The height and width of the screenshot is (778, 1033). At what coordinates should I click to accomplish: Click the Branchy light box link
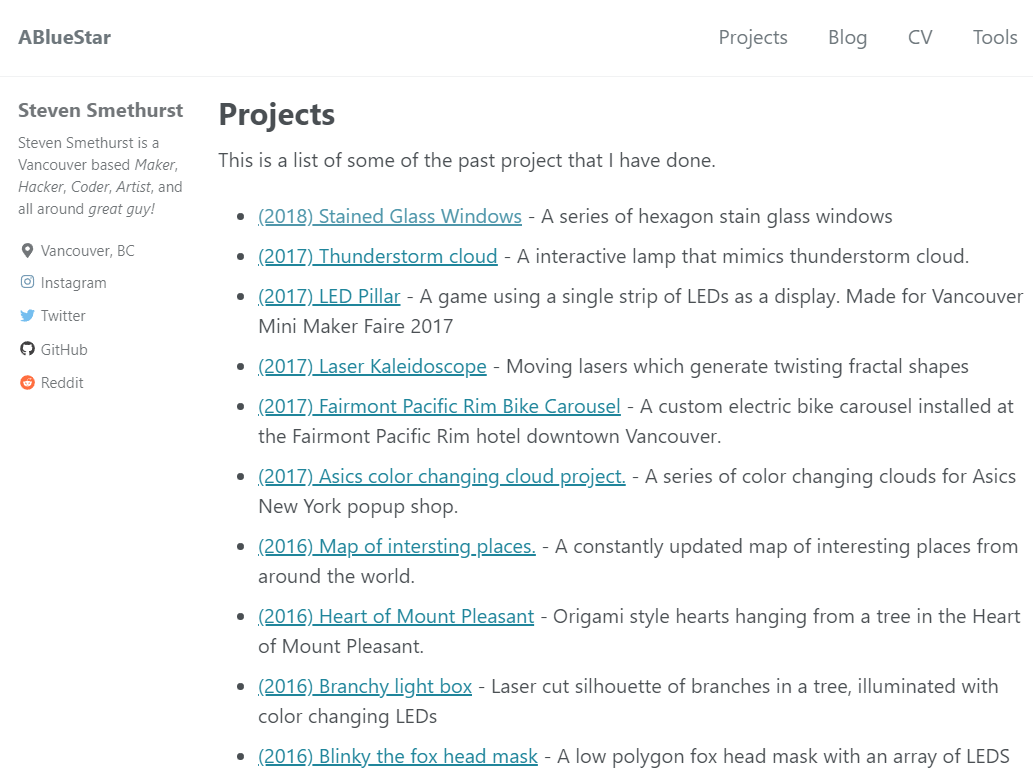point(365,687)
